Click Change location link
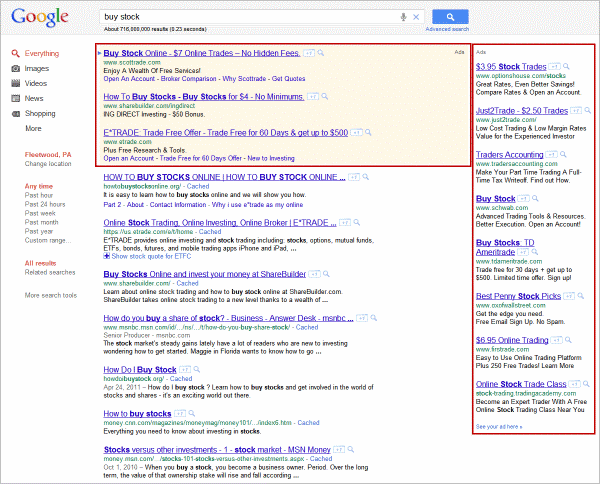This screenshot has width=600, height=484. coord(48,164)
